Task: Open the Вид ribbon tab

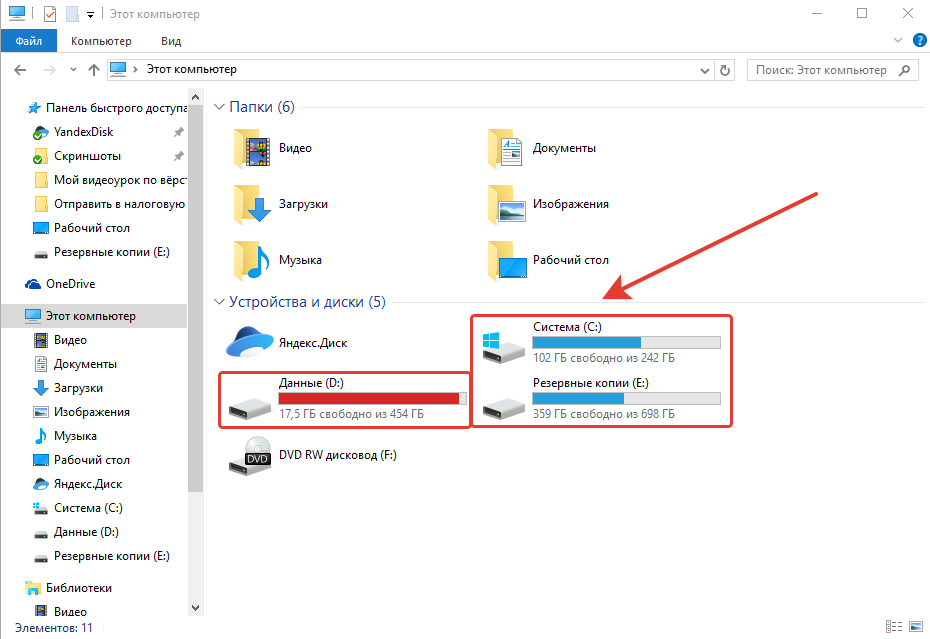Action: [171, 41]
